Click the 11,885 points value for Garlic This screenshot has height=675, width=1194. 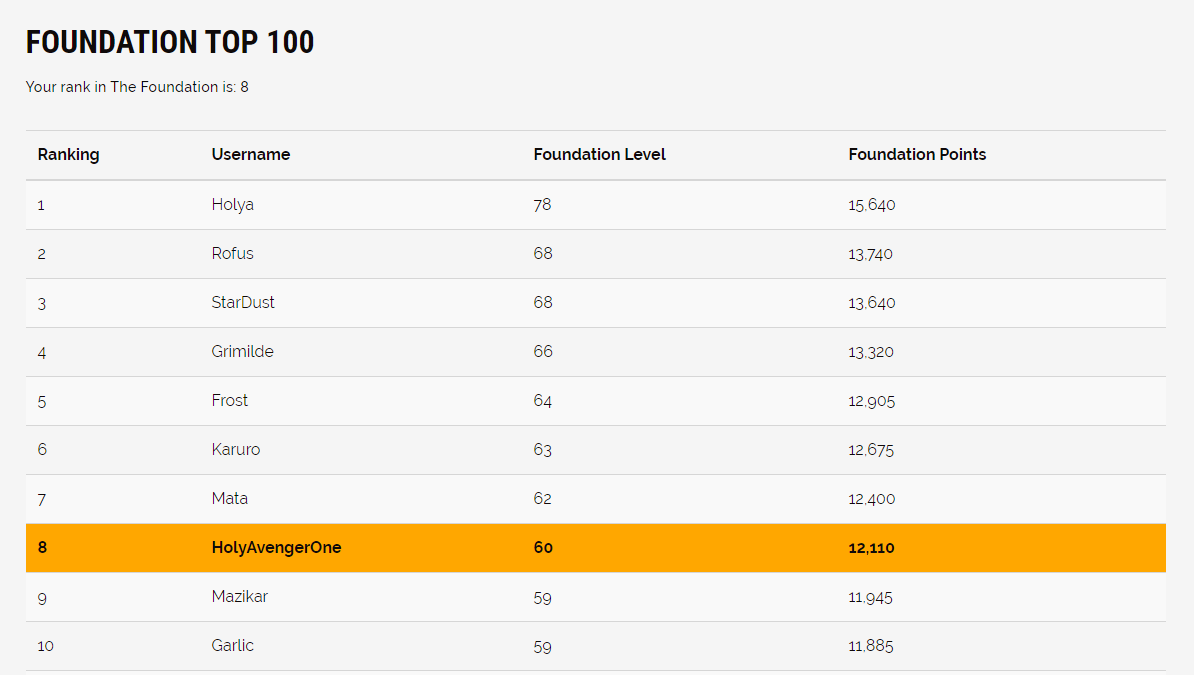[x=871, y=646]
